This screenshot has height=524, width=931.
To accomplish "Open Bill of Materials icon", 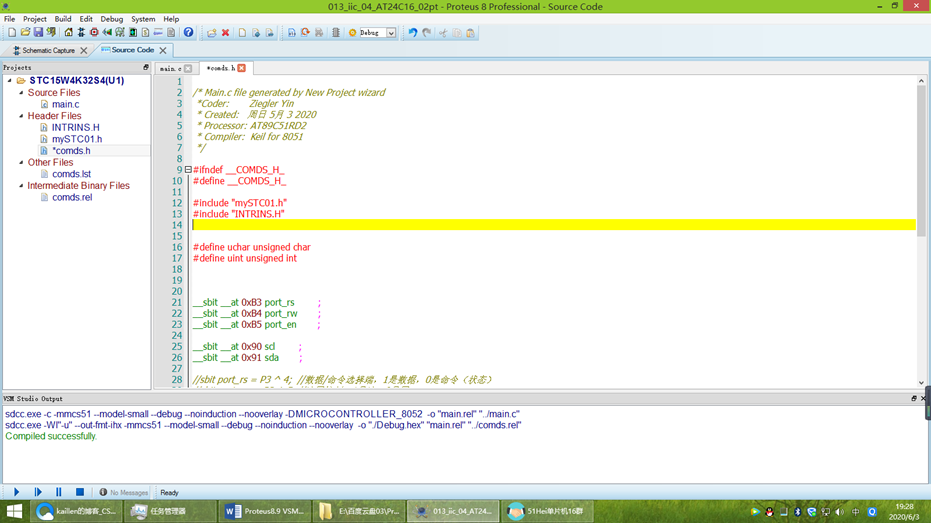I will coord(145,33).
